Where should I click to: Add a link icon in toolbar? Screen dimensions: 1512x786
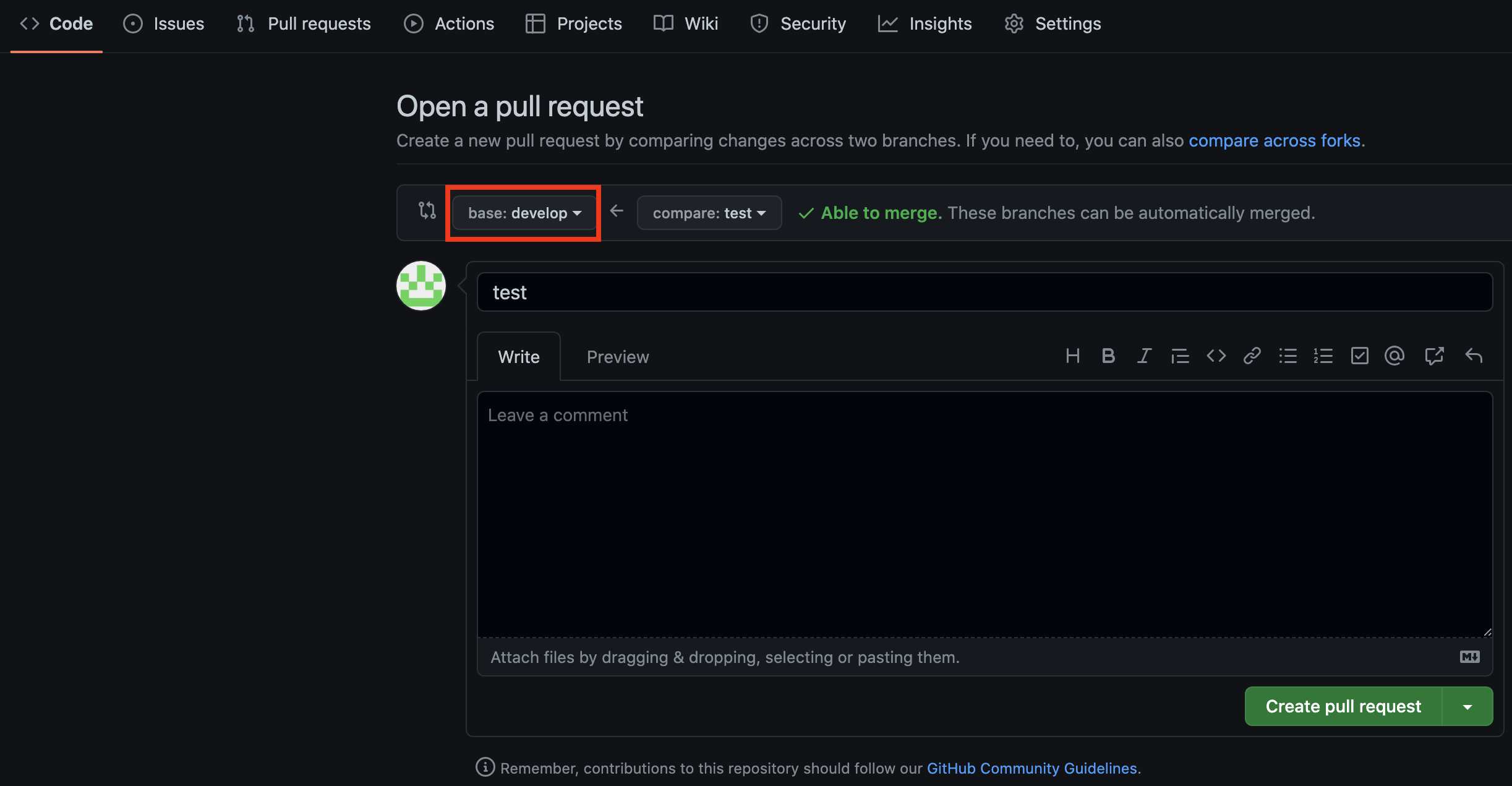coord(1252,356)
